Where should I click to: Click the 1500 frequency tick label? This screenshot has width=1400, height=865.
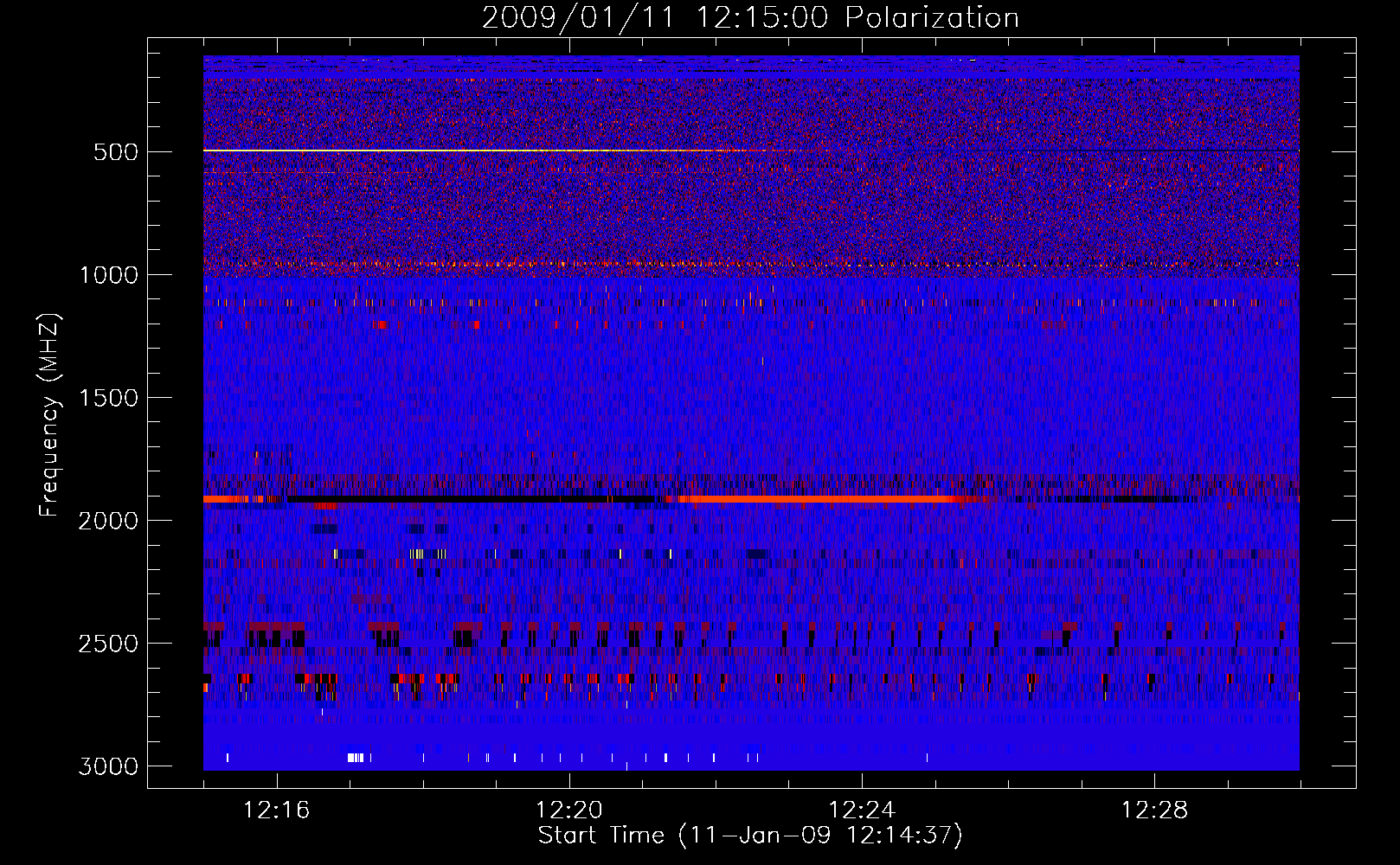tap(108, 398)
